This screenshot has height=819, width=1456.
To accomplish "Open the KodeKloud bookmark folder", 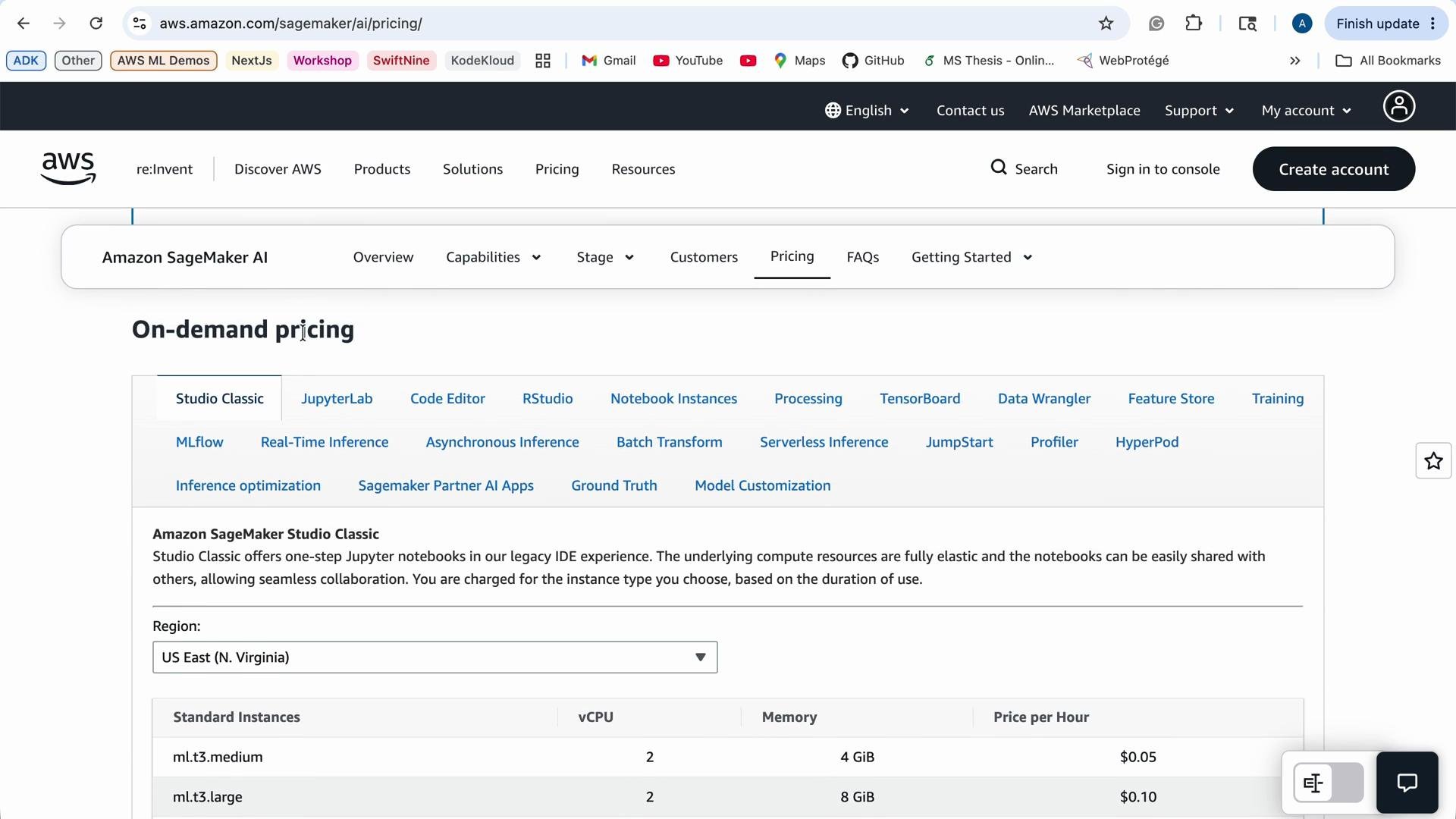I will (x=482, y=61).
